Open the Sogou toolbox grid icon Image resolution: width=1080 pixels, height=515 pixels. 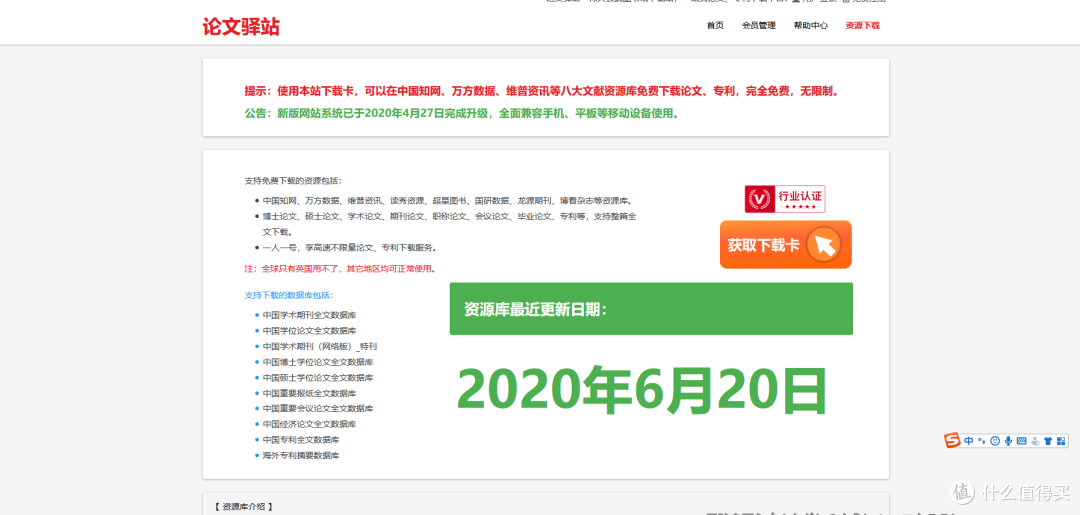1061,441
